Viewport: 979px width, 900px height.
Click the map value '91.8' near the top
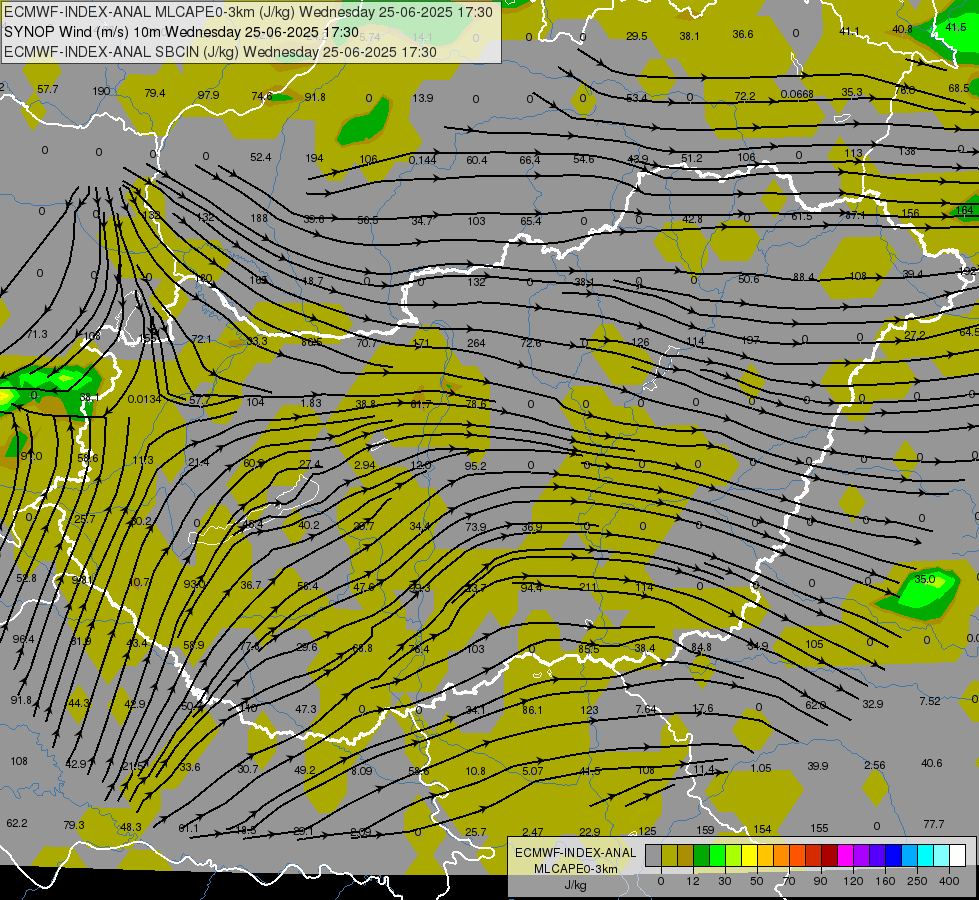[x=315, y=97]
